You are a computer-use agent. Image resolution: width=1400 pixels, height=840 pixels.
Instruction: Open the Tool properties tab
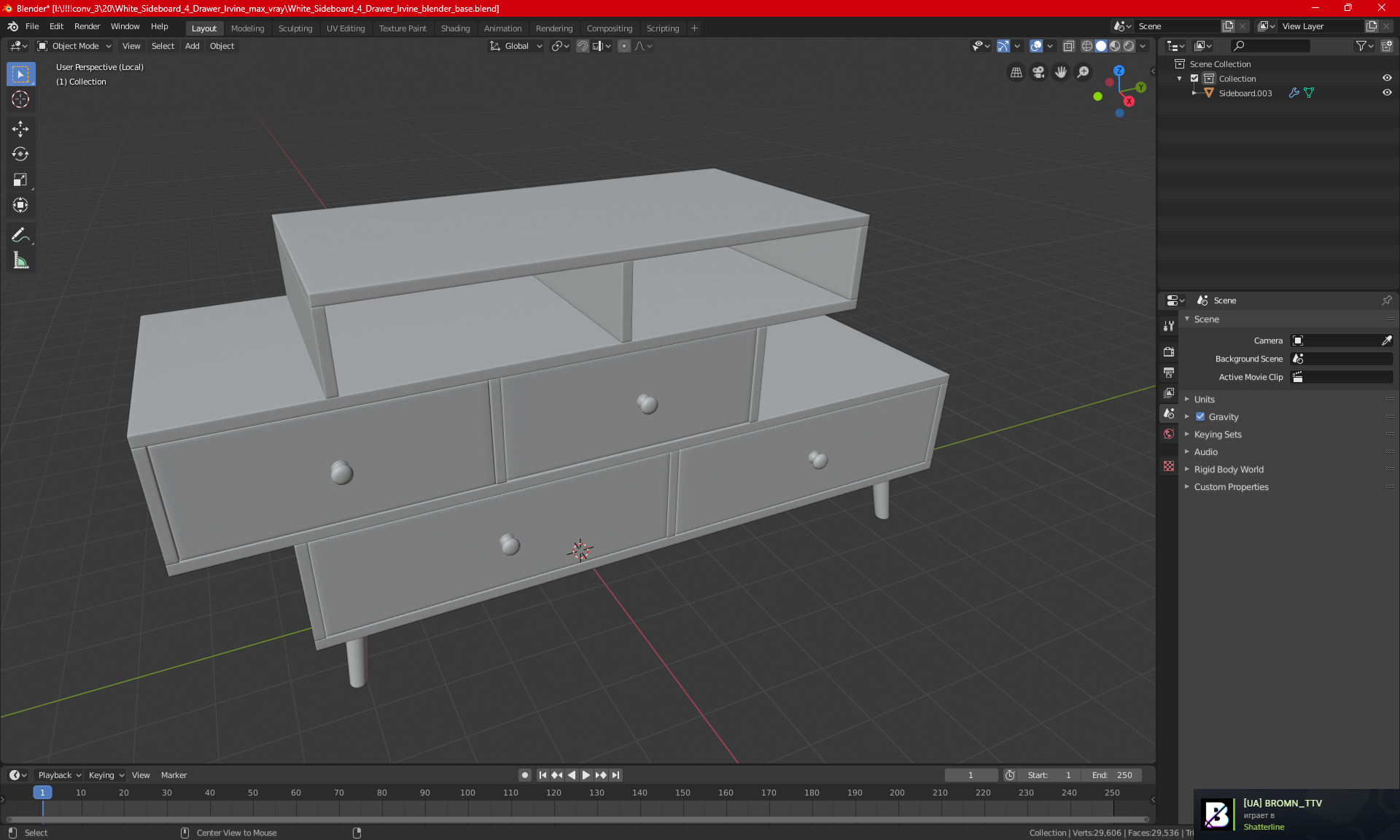coord(1169,326)
